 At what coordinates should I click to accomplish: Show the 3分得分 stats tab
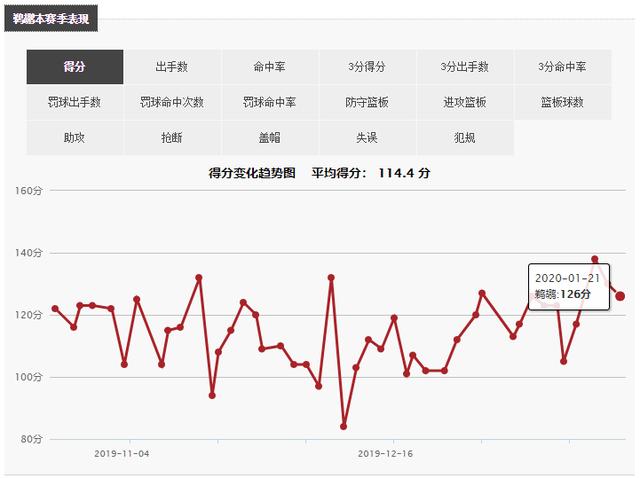367,67
